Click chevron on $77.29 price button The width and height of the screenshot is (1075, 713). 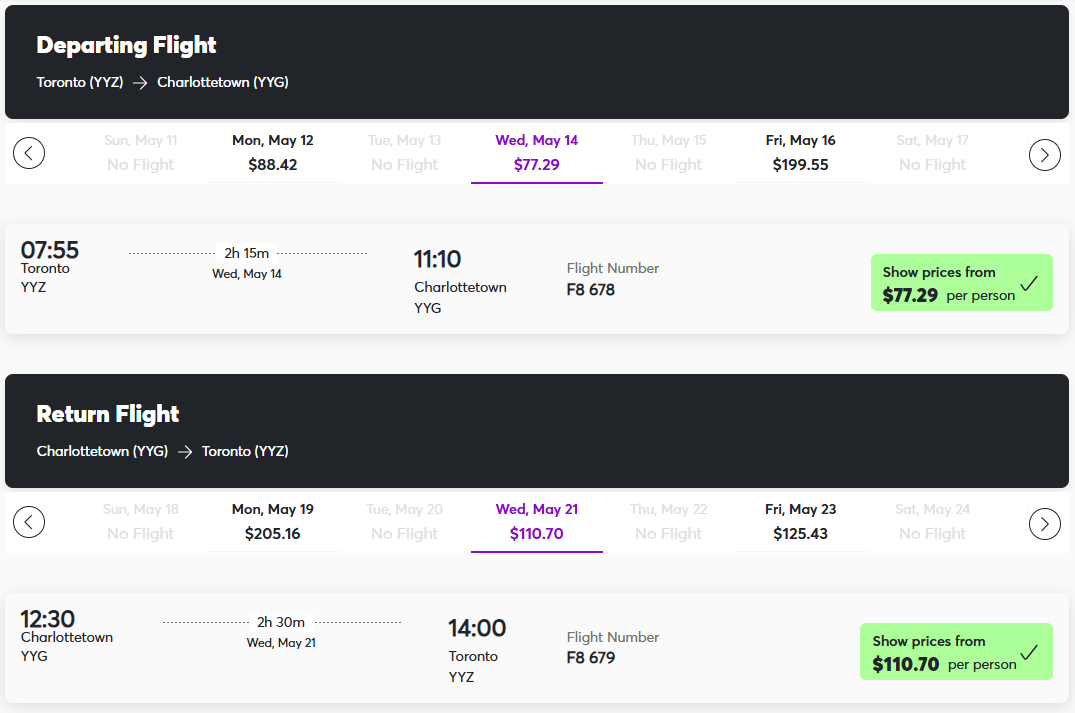[x=1029, y=283]
